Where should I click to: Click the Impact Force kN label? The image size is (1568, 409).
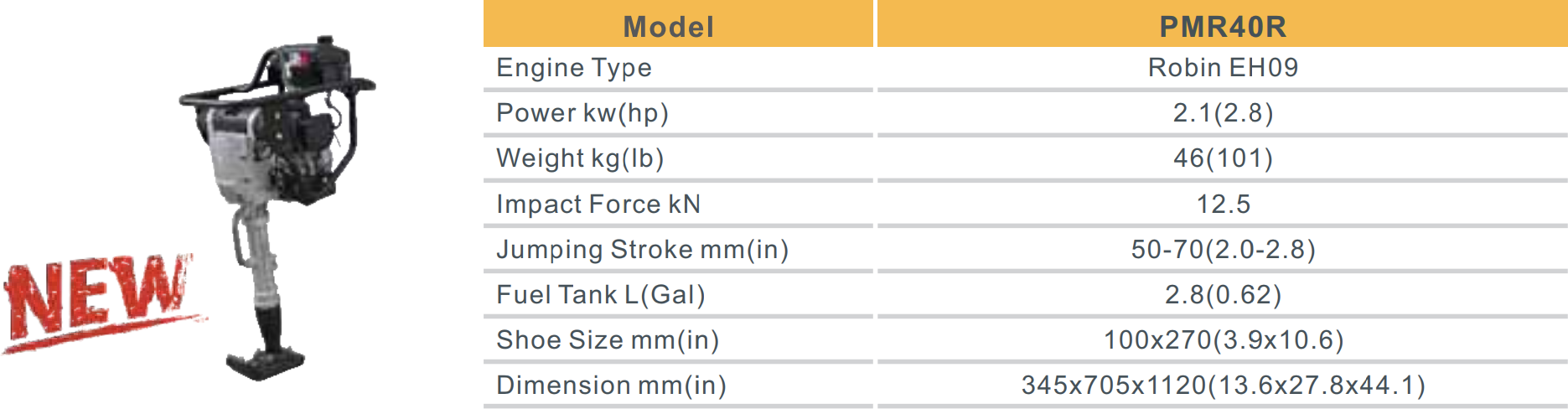(598, 204)
